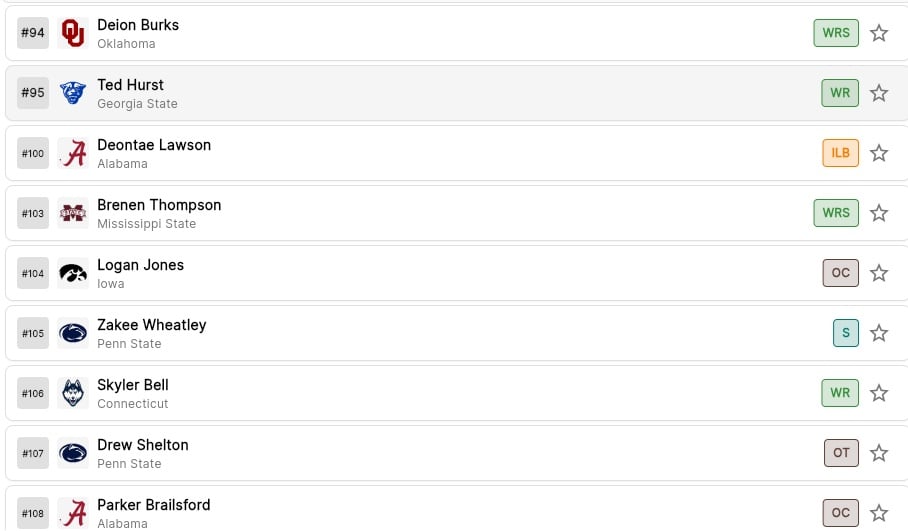Click the Oklahoma Sooners logo icon
This screenshot has height=531, width=908.
click(x=73, y=33)
